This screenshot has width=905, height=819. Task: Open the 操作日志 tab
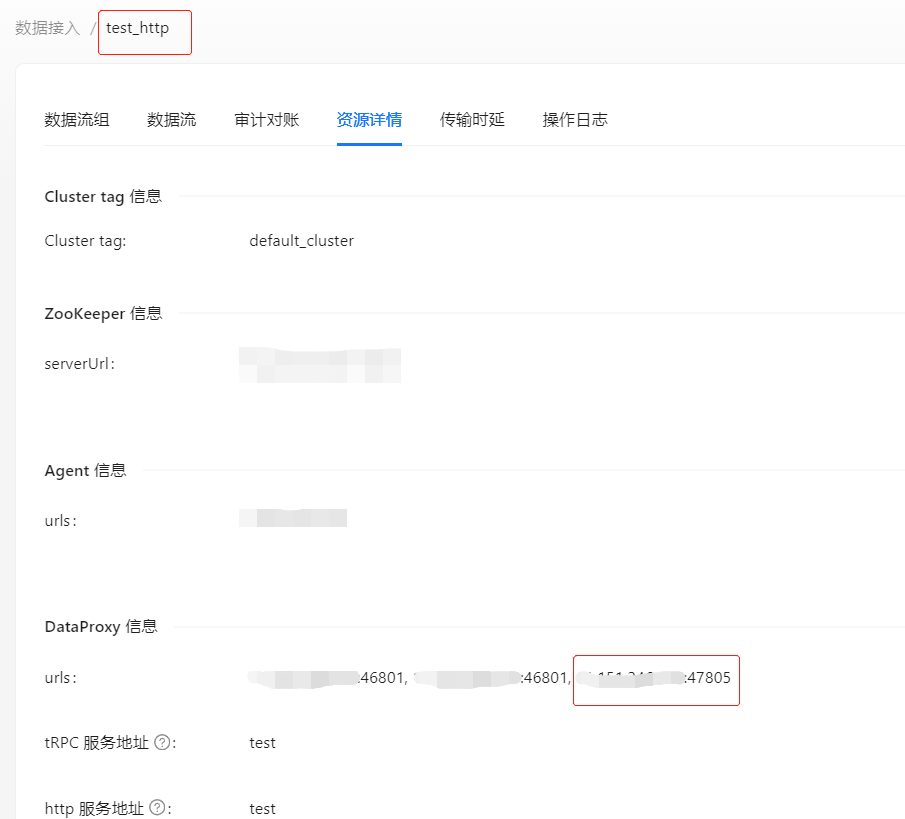(x=575, y=120)
